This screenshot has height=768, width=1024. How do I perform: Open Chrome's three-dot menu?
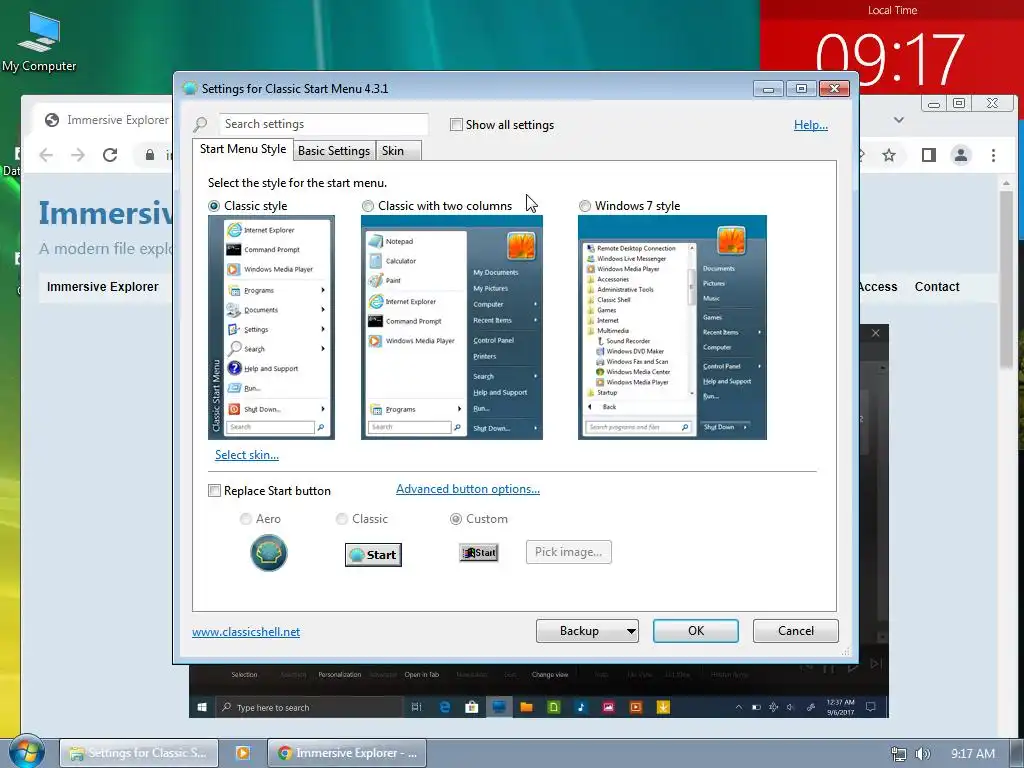pos(993,155)
